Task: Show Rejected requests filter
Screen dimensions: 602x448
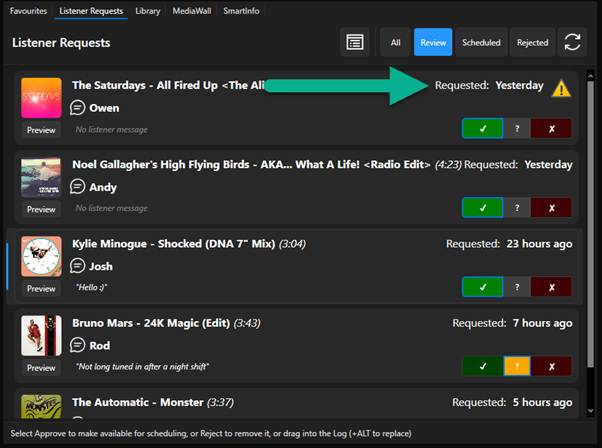Action: [x=533, y=42]
